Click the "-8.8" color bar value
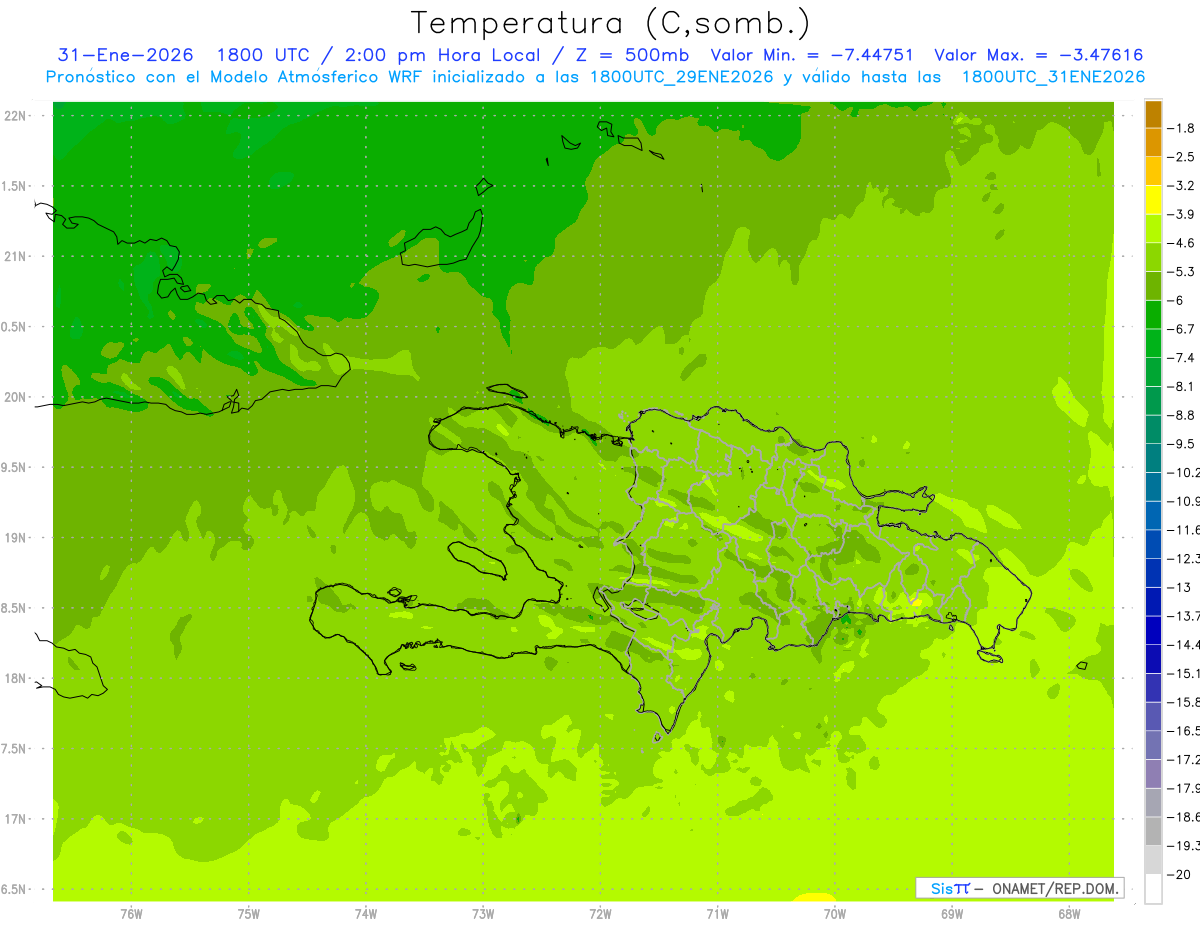This screenshot has width=1200, height=927. coord(1183,415)
